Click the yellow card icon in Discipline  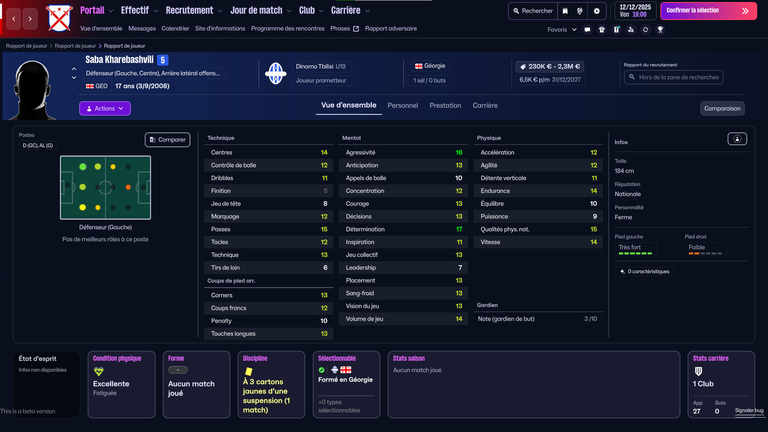pyautogui.click(x=249, y=371)
